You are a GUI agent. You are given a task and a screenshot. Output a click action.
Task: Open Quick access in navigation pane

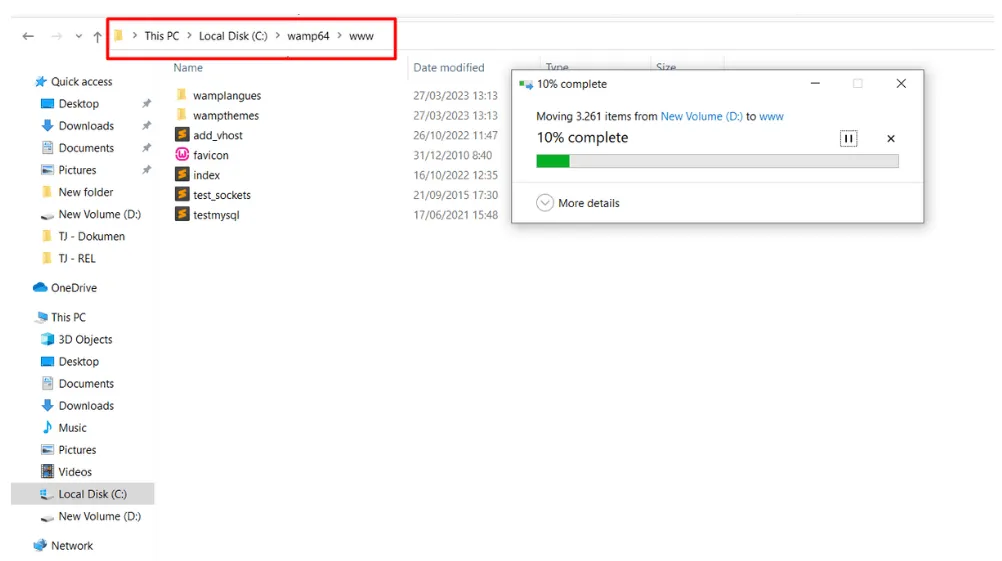[x=81, y=82]
